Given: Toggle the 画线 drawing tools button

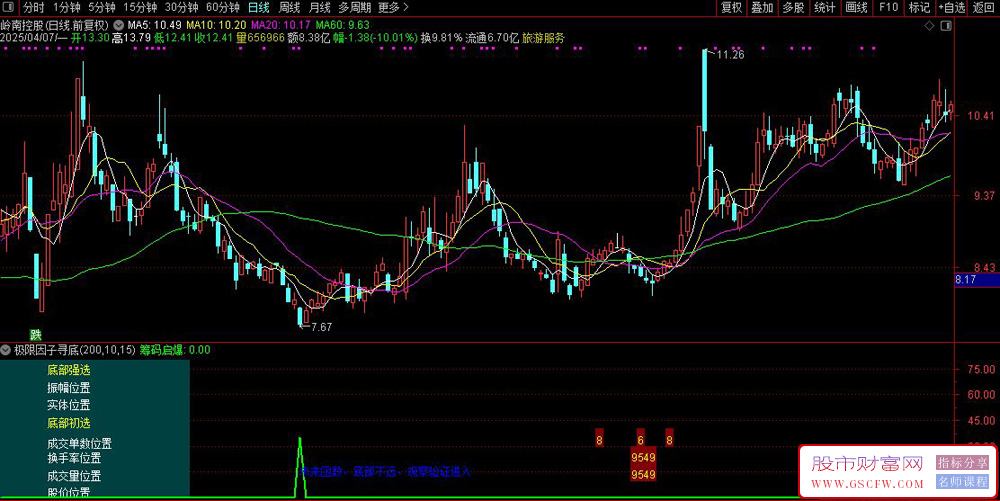Looking at the screenshot, I should (x=856, y=7).
